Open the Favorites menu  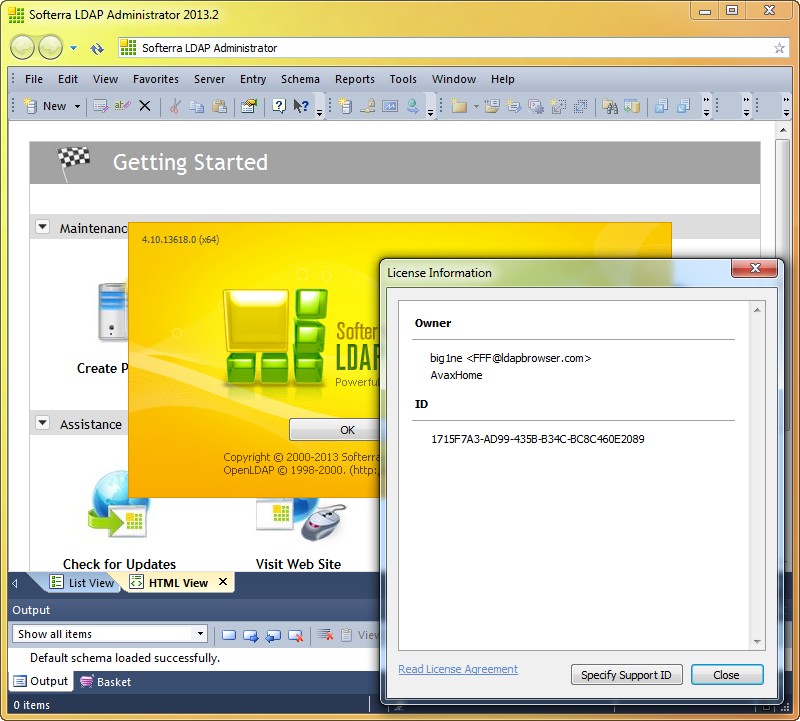[x=156, y=79]
